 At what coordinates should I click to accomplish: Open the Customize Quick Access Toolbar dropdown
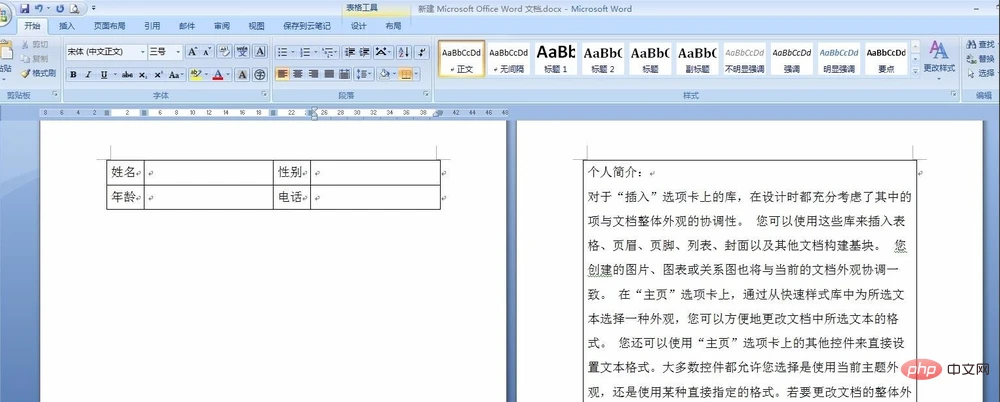click(94, 9)
